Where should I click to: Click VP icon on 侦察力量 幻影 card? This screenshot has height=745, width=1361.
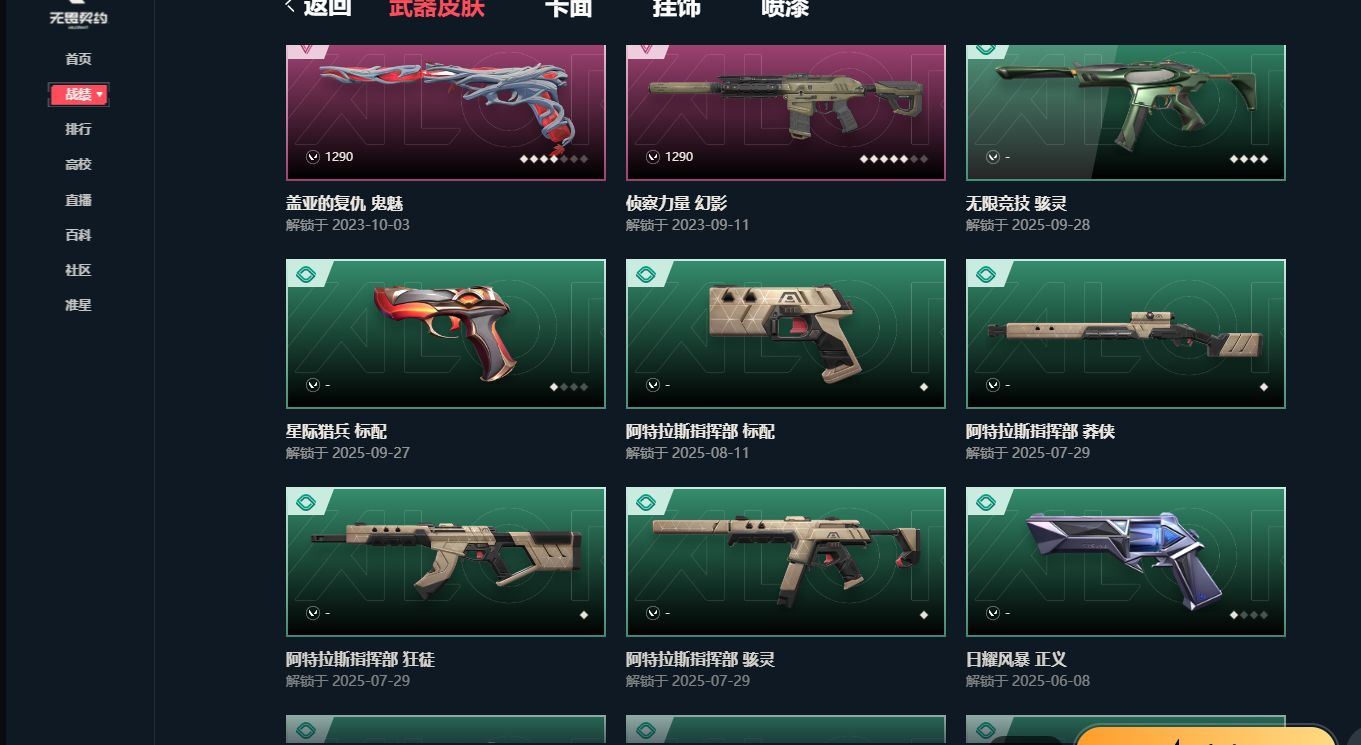tap(653, 157)
